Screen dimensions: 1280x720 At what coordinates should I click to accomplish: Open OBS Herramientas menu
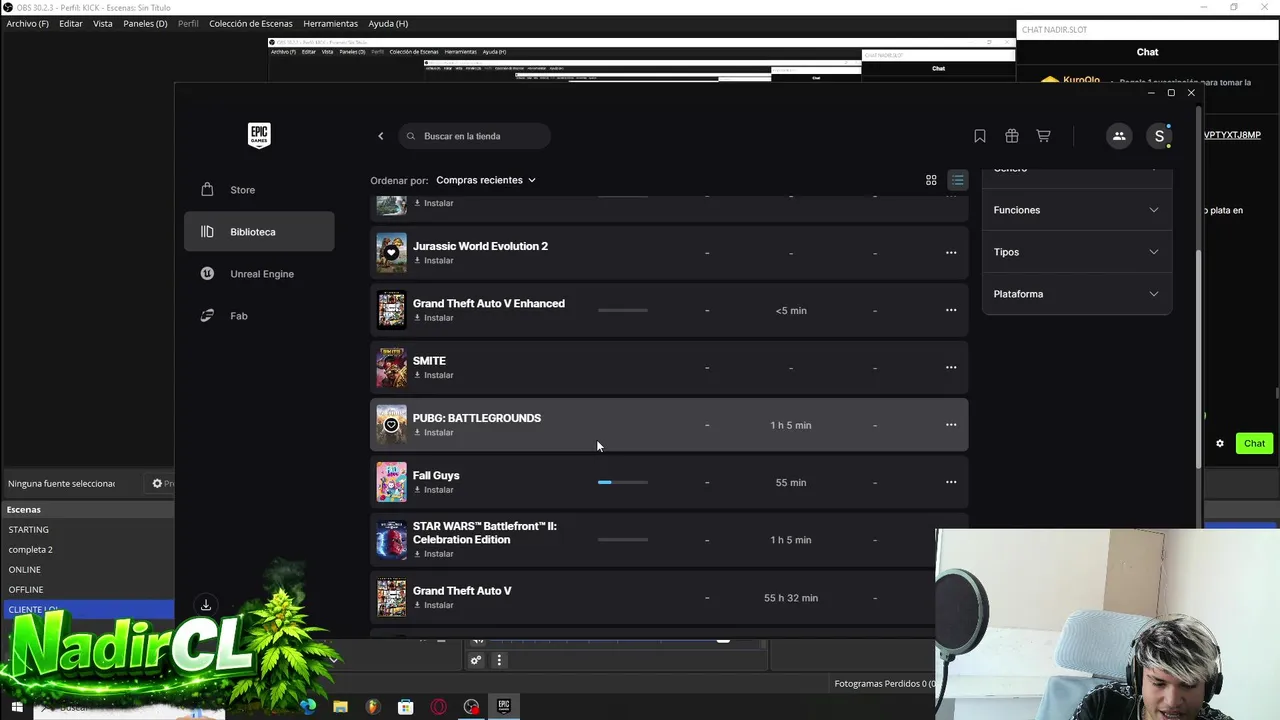(330, 23)
